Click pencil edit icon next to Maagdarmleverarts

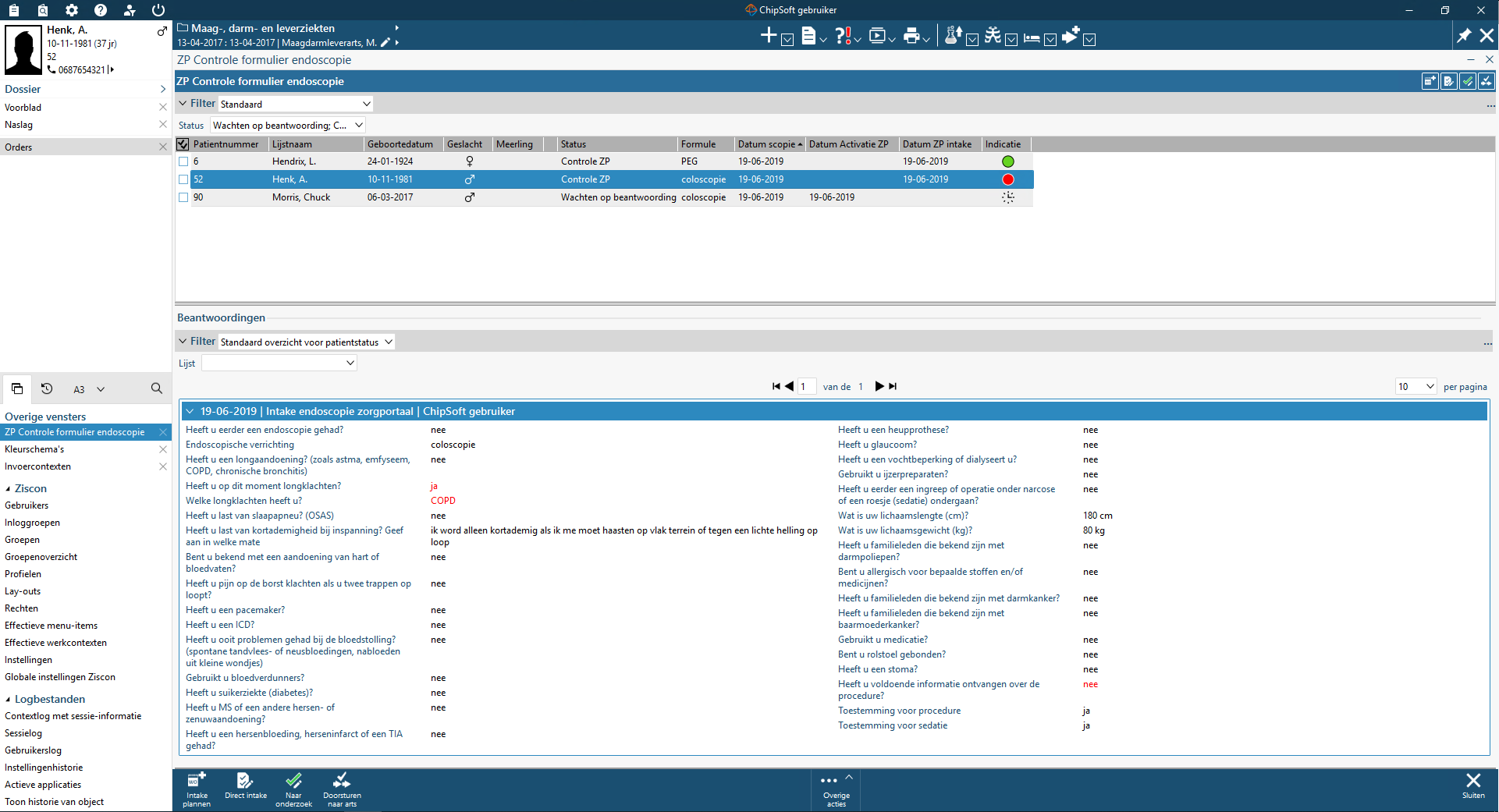click(x=385, y=43)
